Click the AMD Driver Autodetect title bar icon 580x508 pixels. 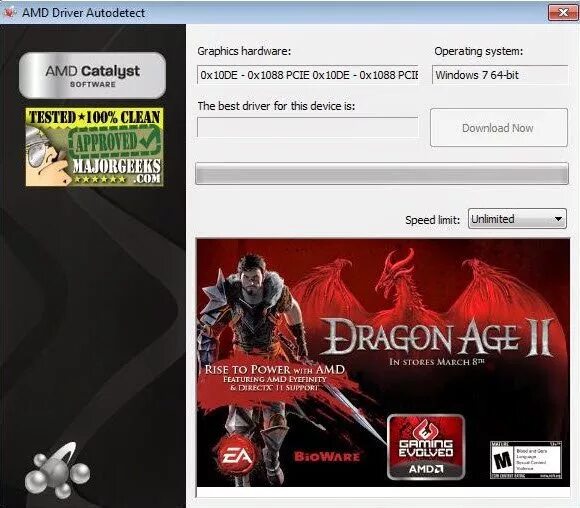pyautogui.click(x=9, y=12)
